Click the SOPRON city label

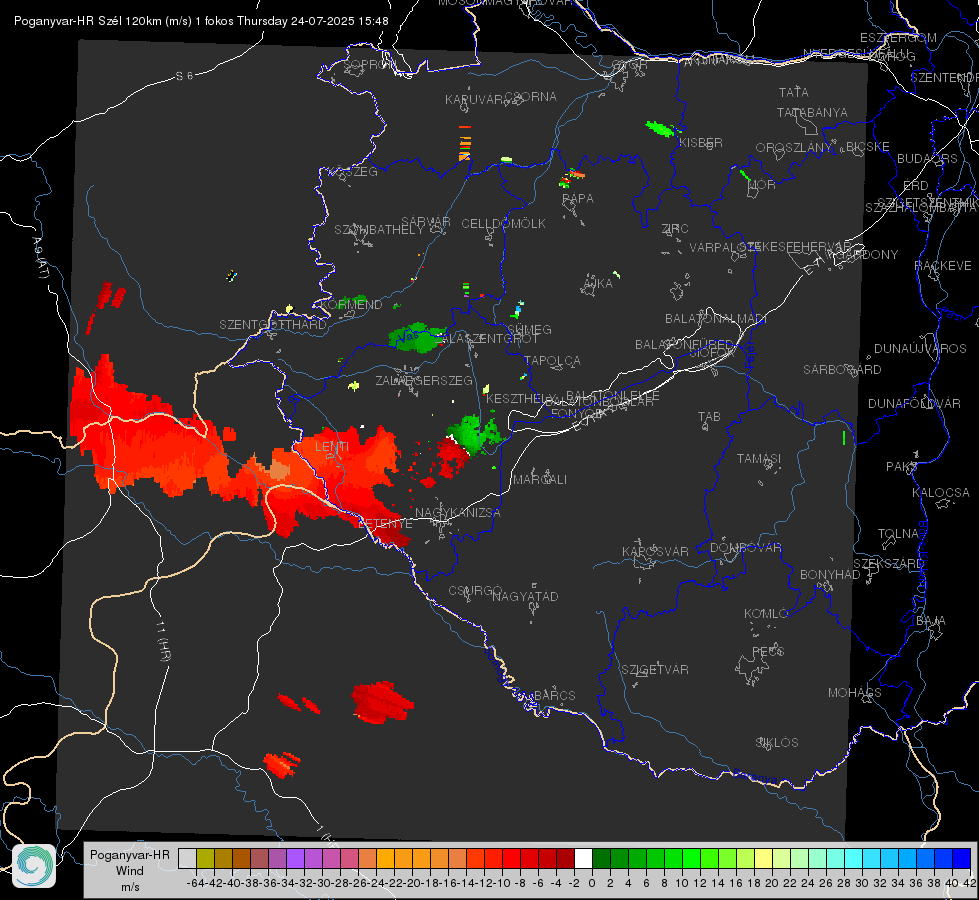369,64
